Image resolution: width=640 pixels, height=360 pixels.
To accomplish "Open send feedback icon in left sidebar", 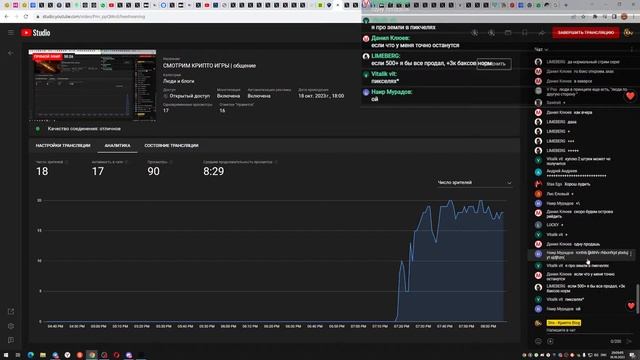I will [x=11, y=340].
